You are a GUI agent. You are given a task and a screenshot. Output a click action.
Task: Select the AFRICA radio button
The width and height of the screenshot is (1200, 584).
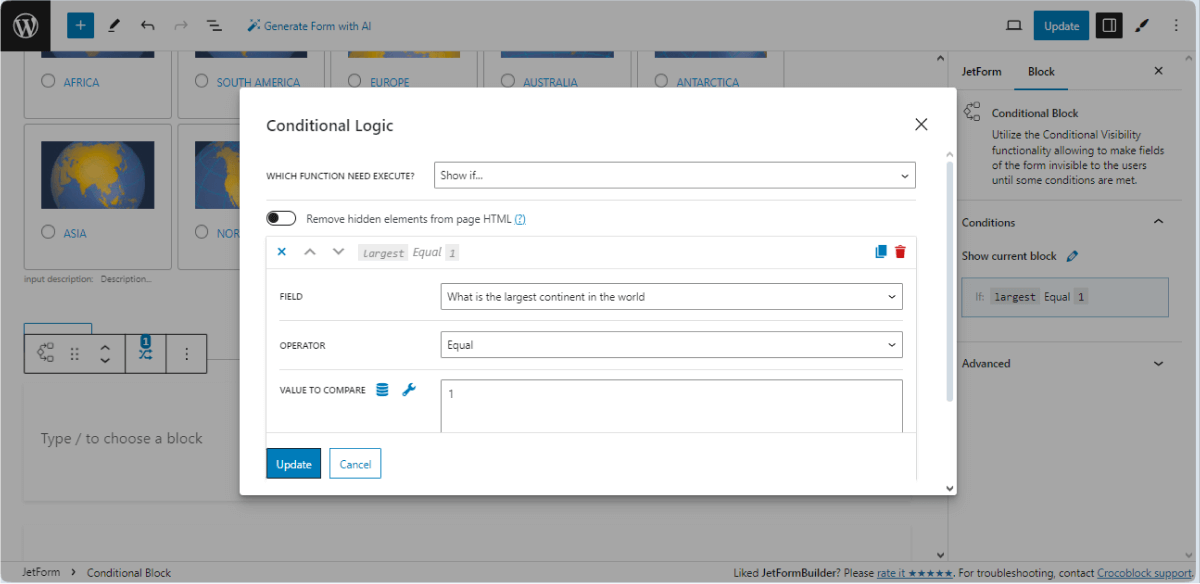click(47, 83)
